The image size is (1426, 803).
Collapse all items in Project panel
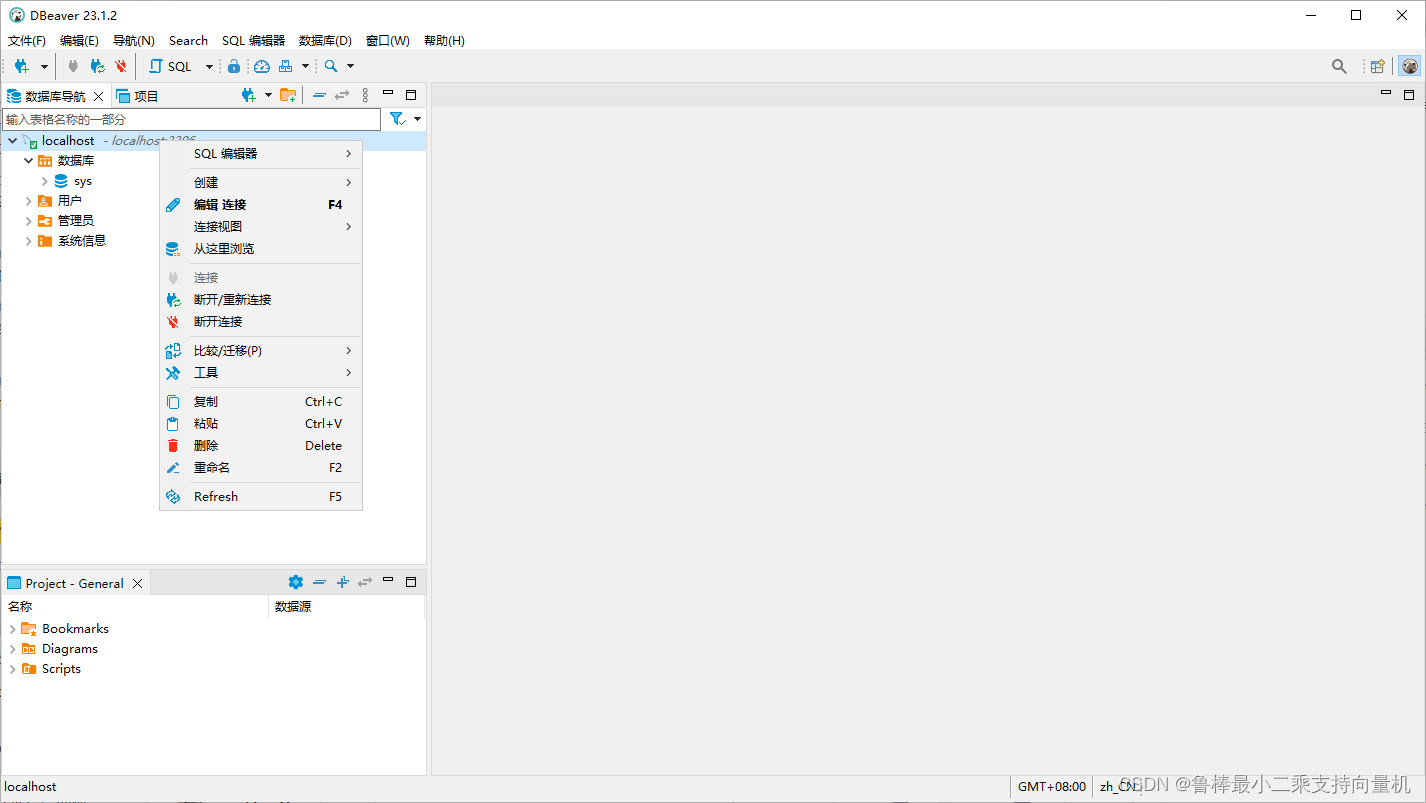pyautogui.click(x=319, y=582)
